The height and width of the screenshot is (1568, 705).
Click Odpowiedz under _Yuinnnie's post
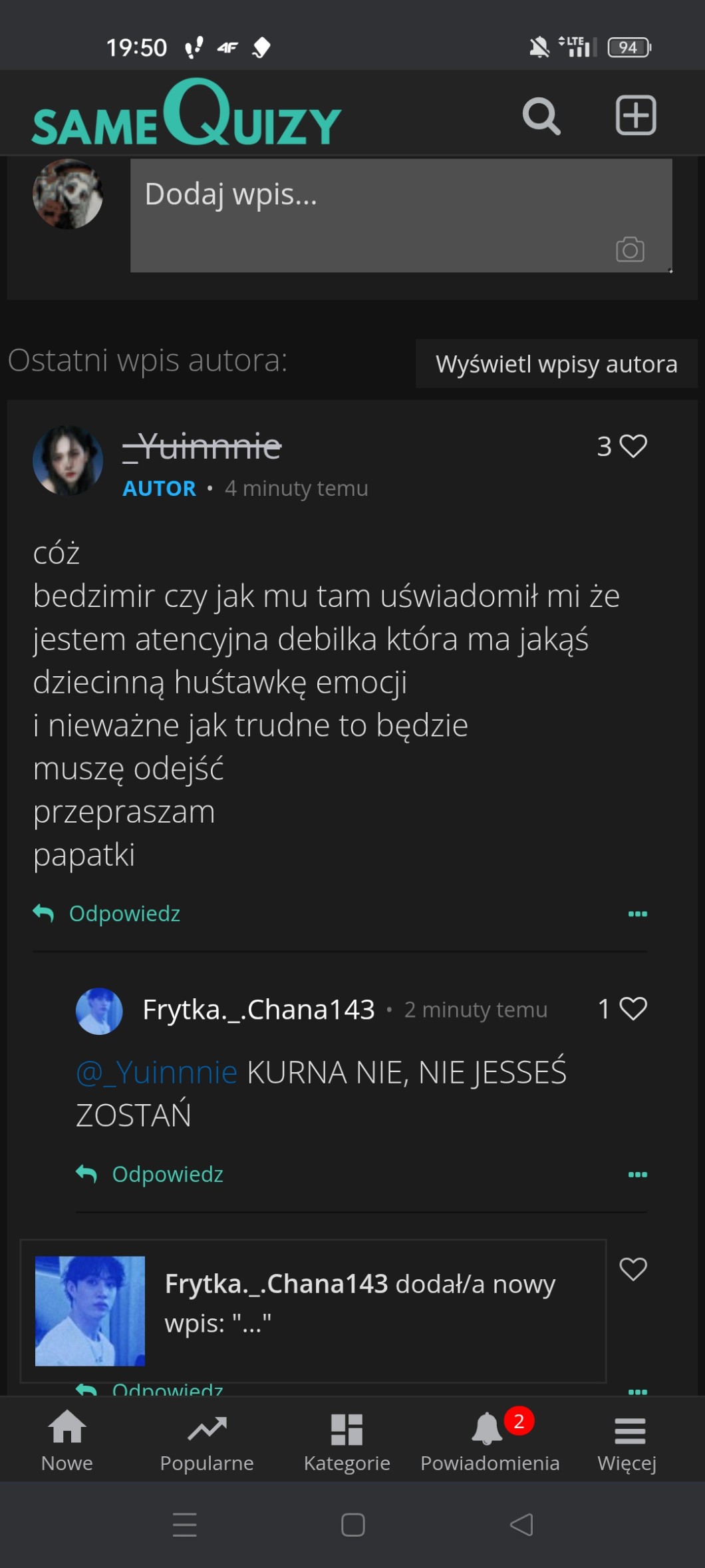tap(124, 914)
